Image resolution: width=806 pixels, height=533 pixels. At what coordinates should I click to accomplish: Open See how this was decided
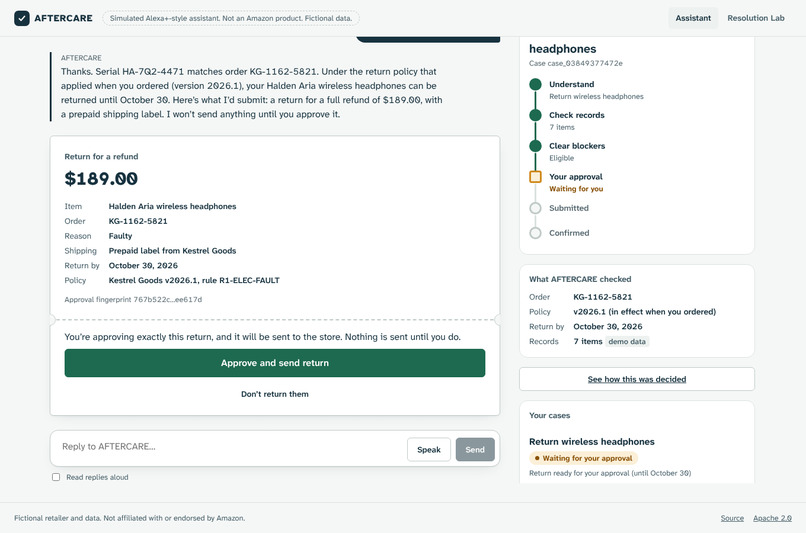point(636,379)
